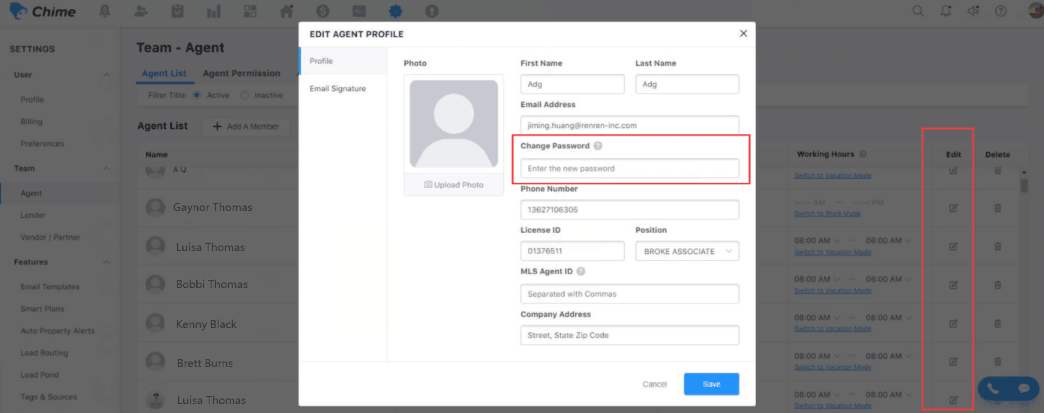Image resolution: width=1044 pixels, height=413 pixels.
Task: Collapse the User settings section
Action: coord(106,75)
